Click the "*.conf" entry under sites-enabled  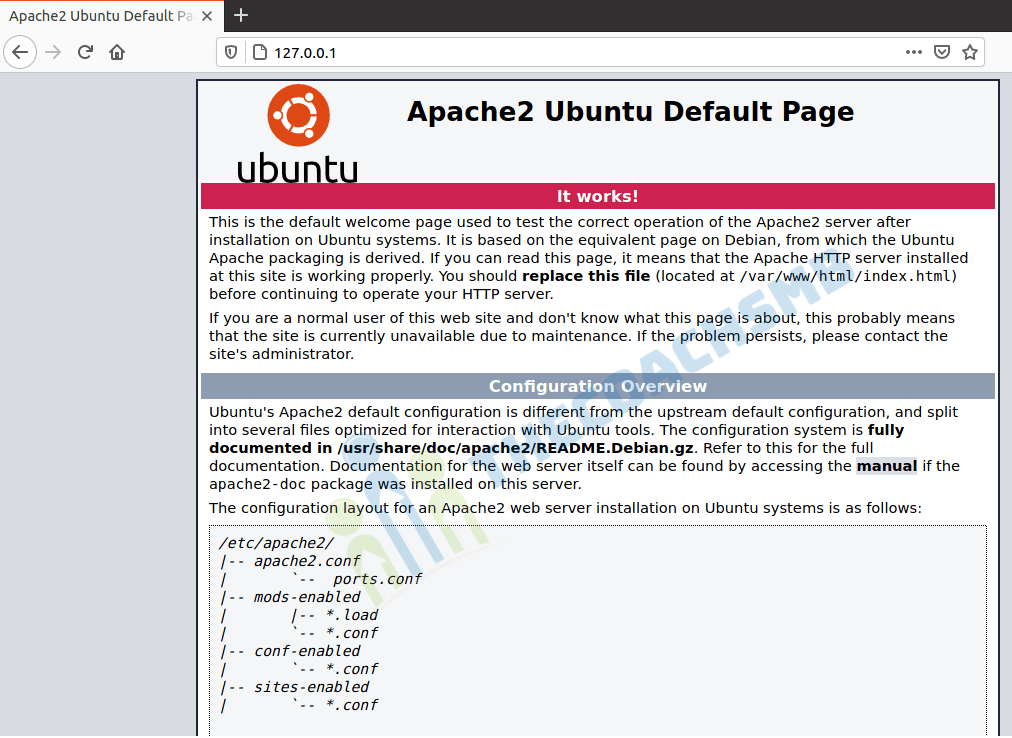(352, 706)
